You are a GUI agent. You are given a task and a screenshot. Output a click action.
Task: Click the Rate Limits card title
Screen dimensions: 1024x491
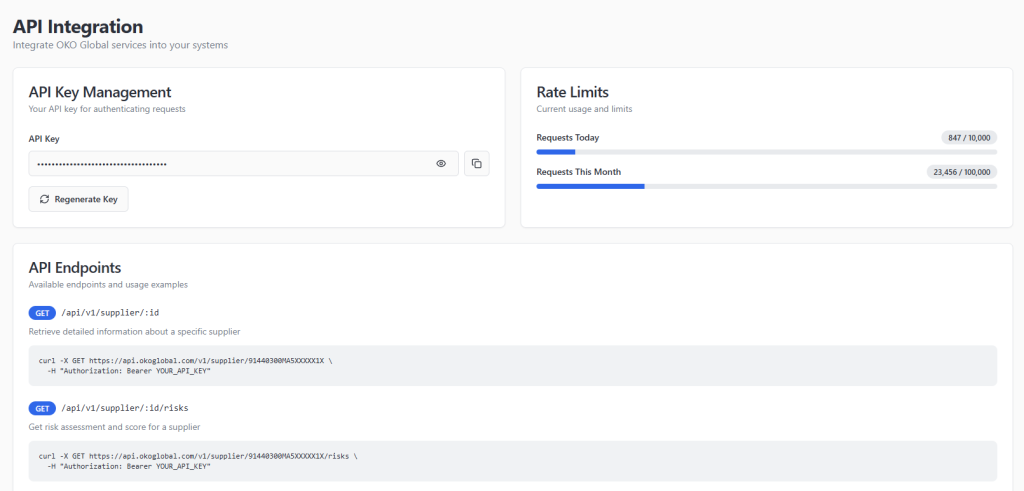pos(572,92)
